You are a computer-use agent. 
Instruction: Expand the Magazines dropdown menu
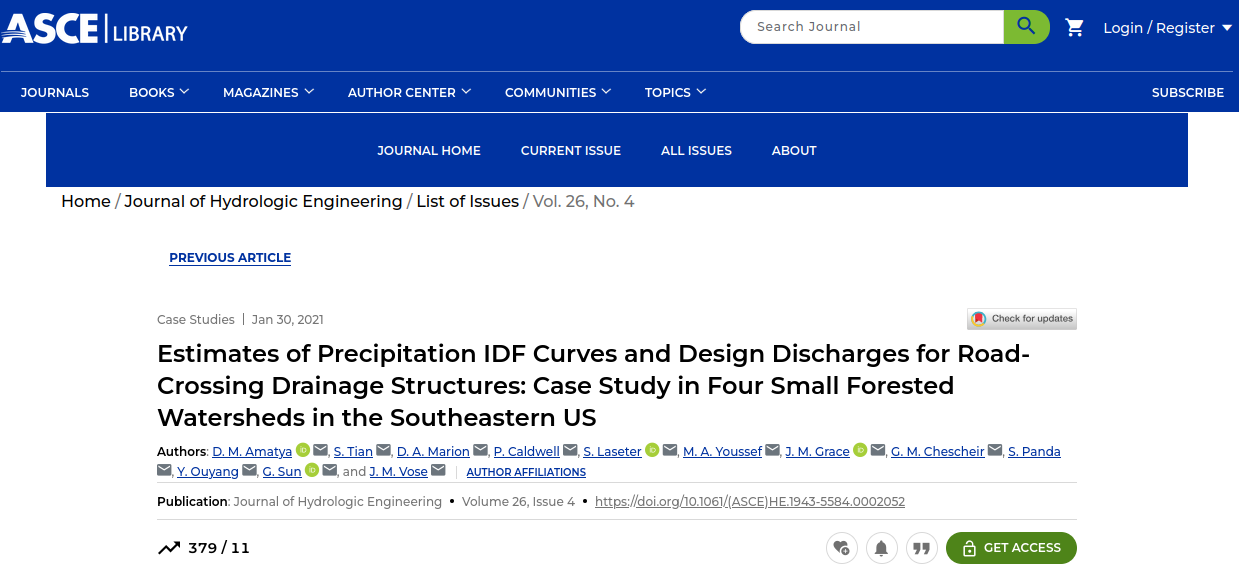click(268, 92)
